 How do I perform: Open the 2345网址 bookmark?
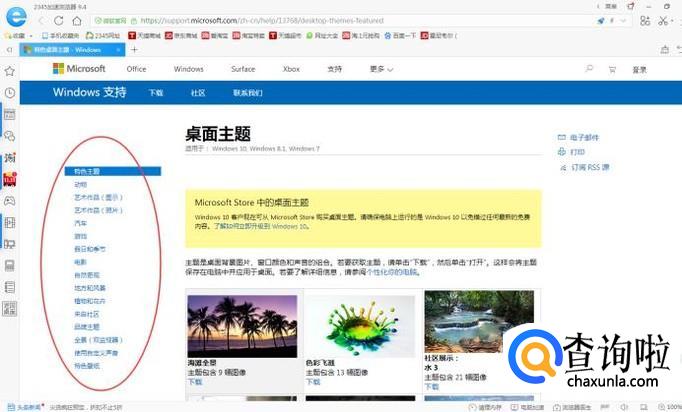tap(103, 36)
